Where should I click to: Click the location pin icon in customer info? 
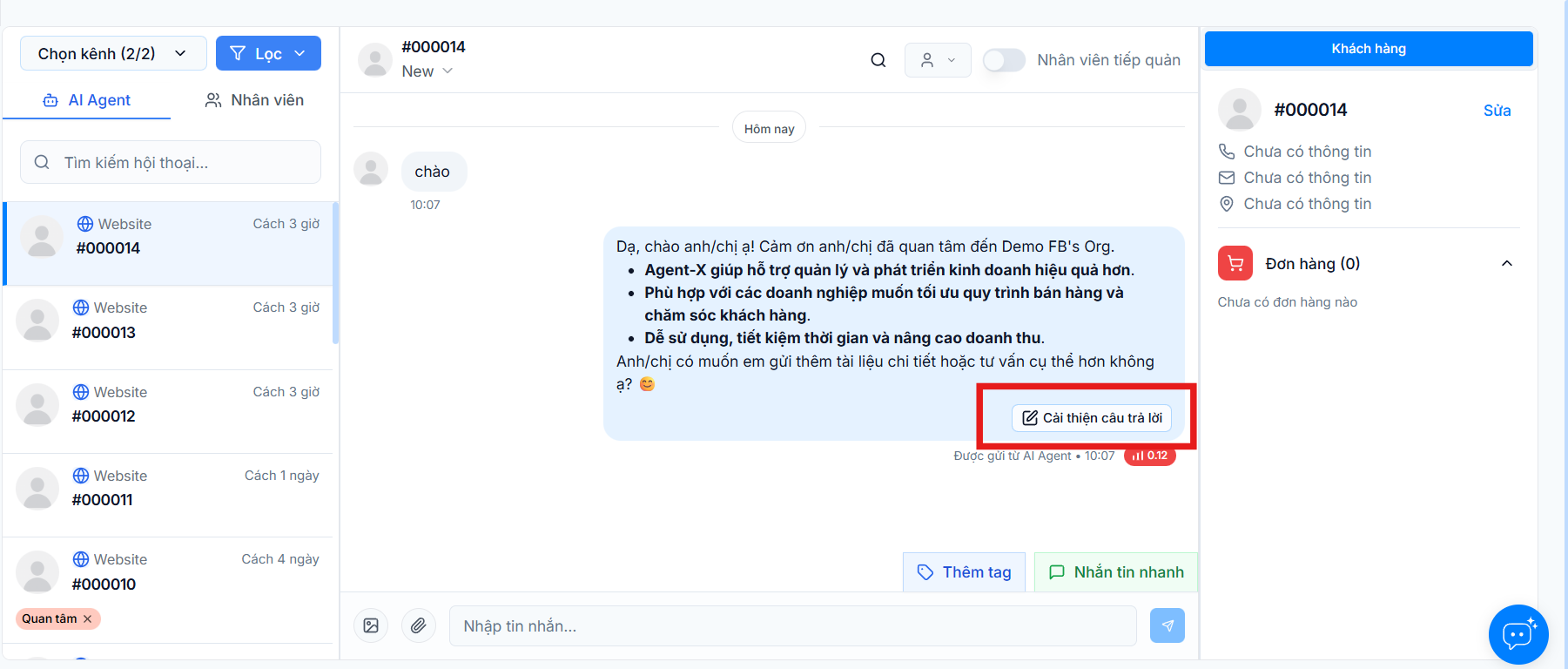pos(1227,204)
